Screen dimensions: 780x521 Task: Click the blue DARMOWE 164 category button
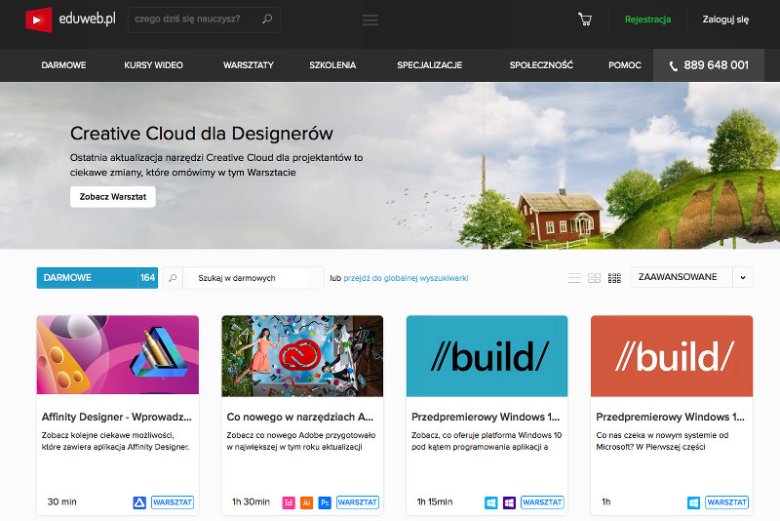(97, 278)
